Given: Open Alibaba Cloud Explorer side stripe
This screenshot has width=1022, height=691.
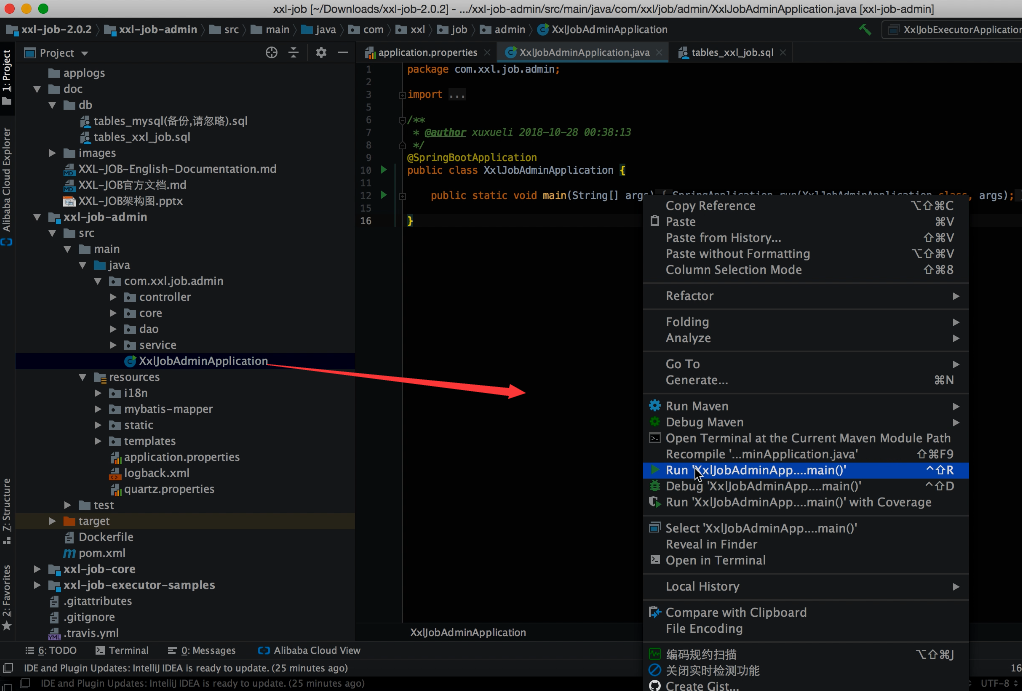Looking at the screenshot, I should [x=7, y=186].
